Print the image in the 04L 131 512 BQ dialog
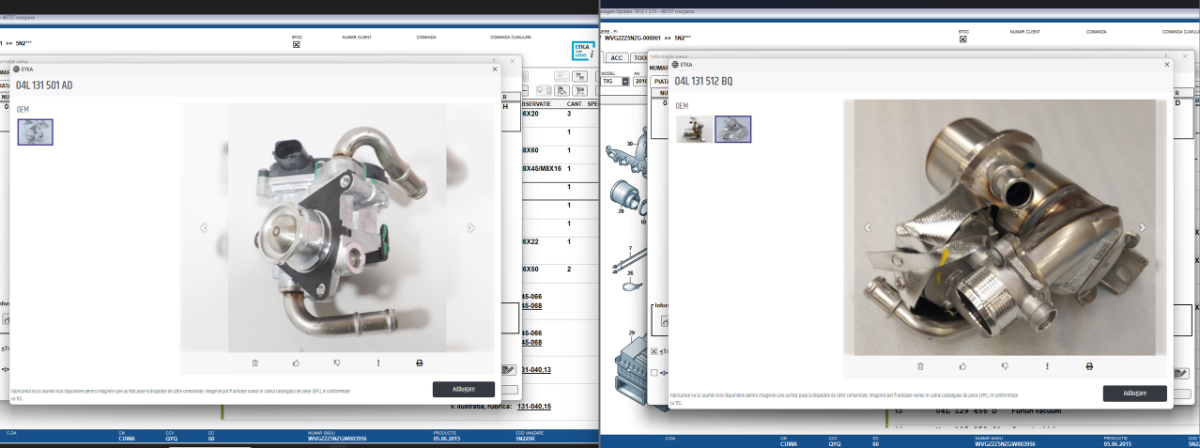This screenshot has height=448, width=1200. tap(1089, 366)
